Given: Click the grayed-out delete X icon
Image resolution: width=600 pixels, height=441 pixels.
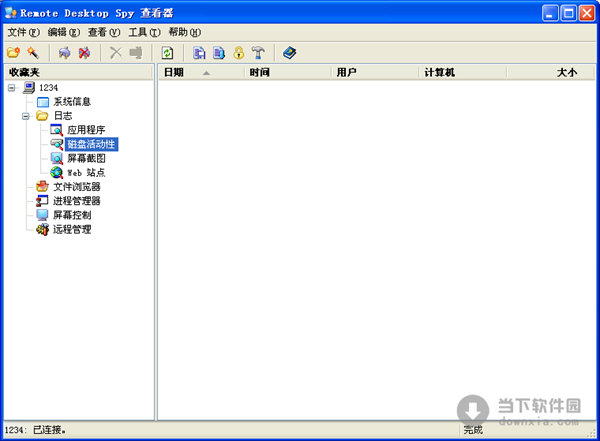Looking at the screenshot, I should coord(116,52).
